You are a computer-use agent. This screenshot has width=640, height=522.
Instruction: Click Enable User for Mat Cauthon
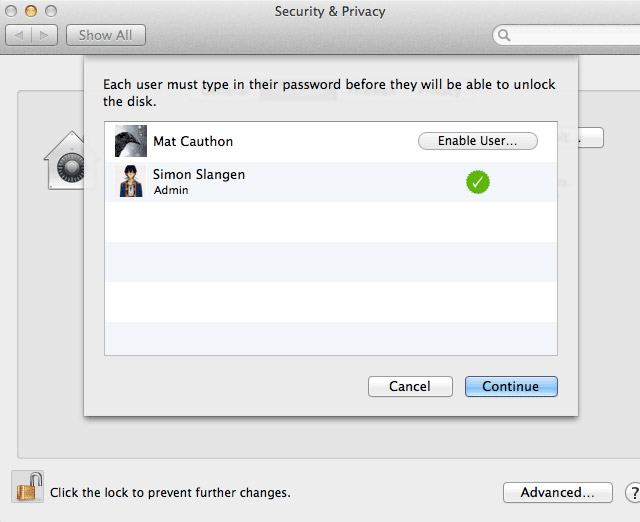pyautogui.click(x=478, y=141)
